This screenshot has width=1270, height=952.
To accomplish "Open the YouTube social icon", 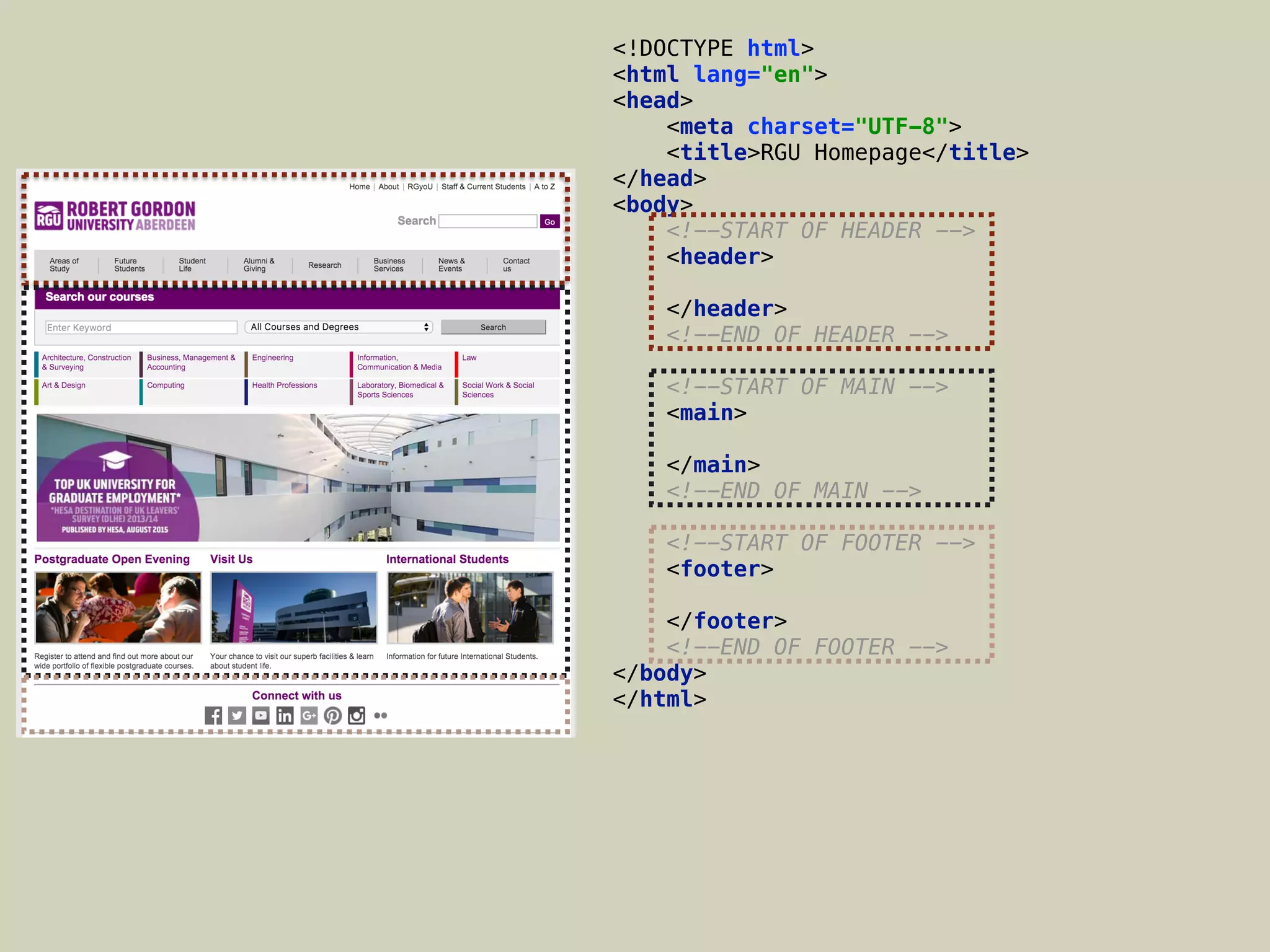I will pos(261,716).
